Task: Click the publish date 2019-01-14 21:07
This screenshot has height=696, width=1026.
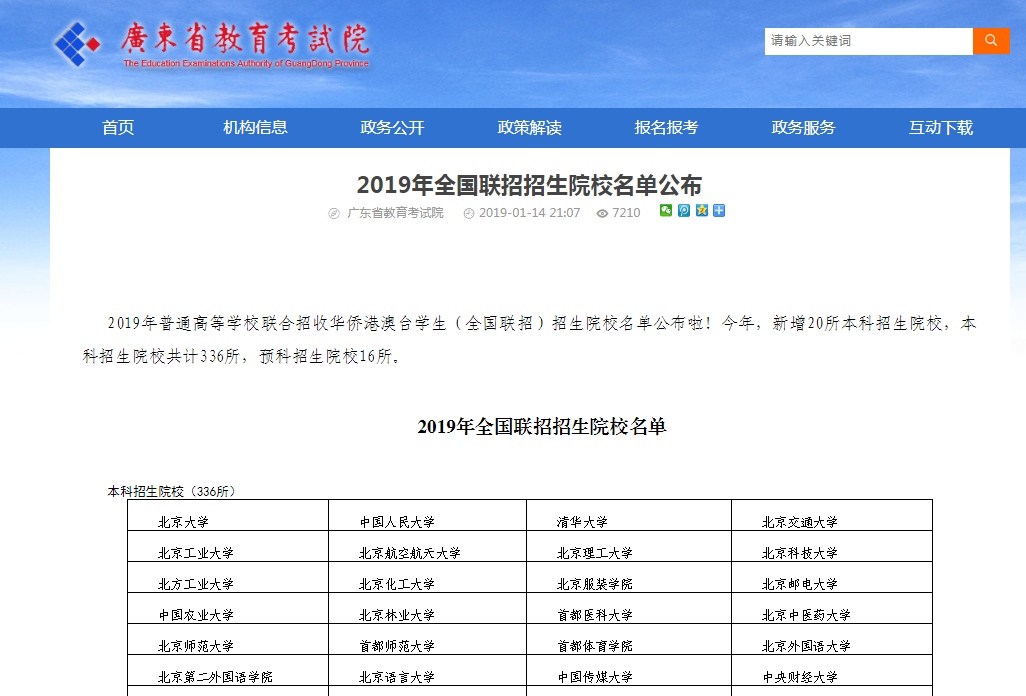Action: (529, 213)
